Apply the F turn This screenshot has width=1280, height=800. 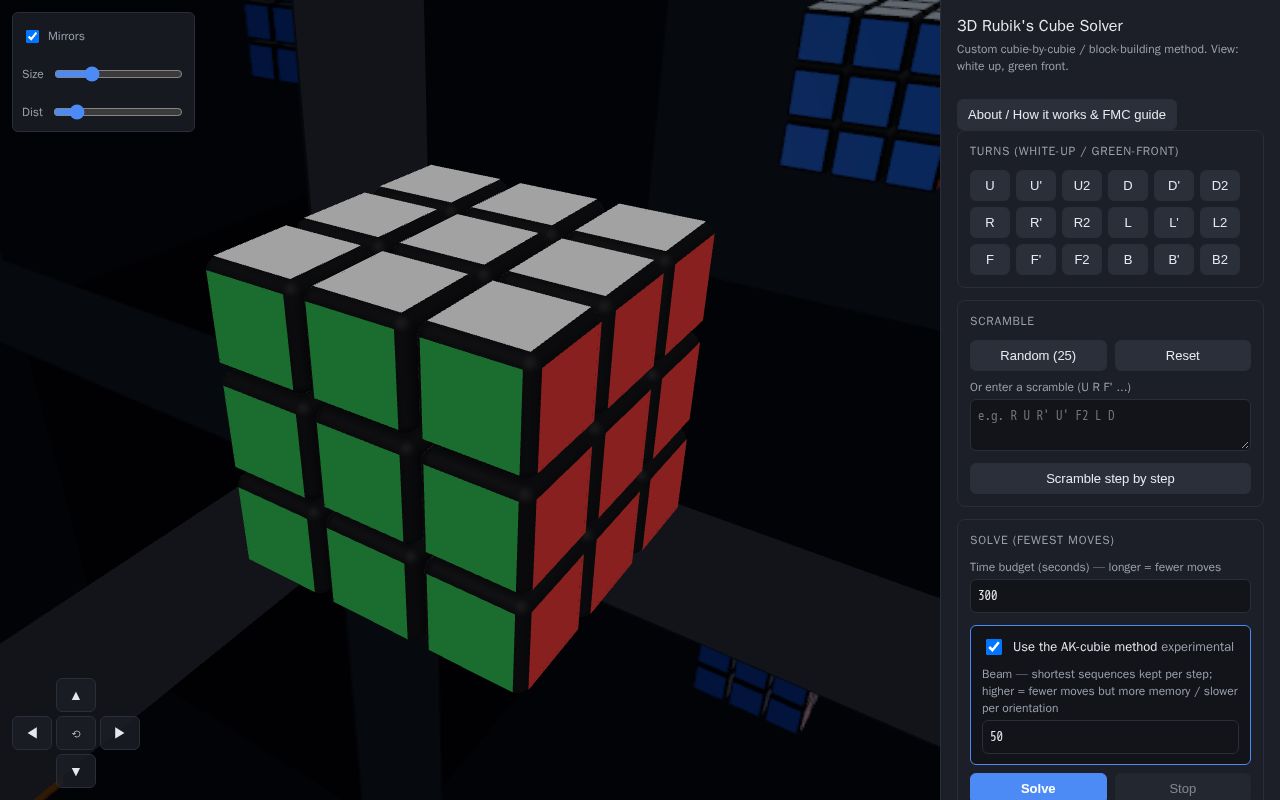pyautogui.click(x=990, y=259)
